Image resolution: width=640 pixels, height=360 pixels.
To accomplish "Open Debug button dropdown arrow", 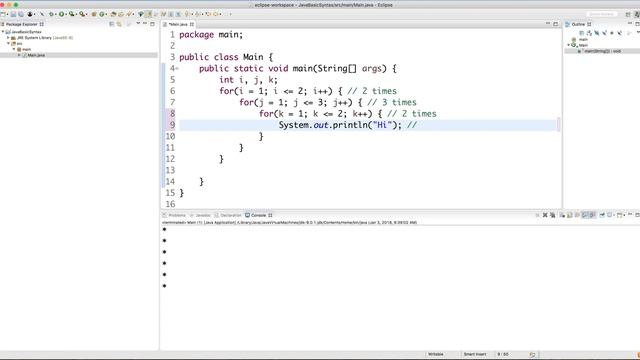I will point(56,14).
